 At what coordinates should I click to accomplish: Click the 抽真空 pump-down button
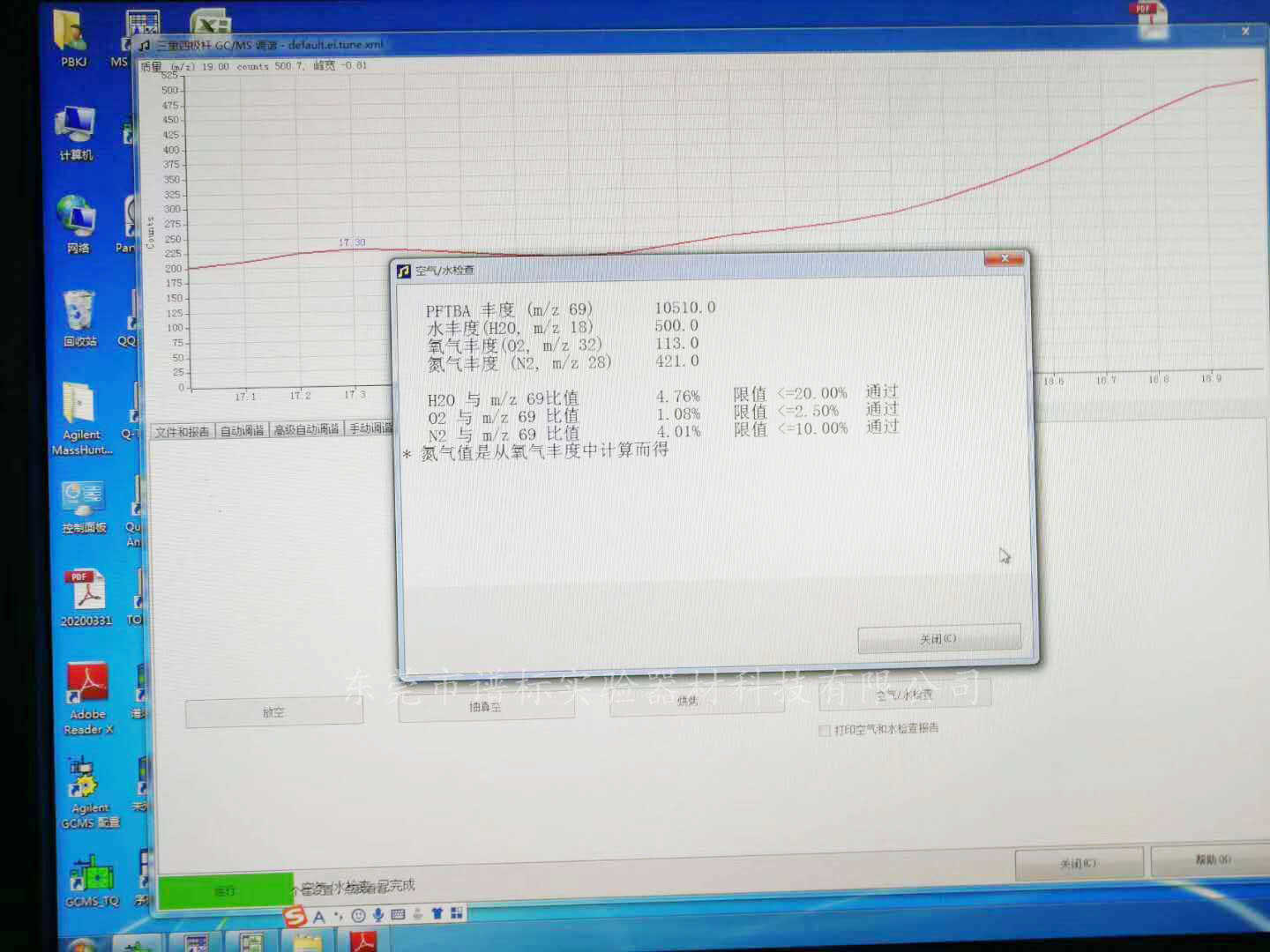coord(485,707)
